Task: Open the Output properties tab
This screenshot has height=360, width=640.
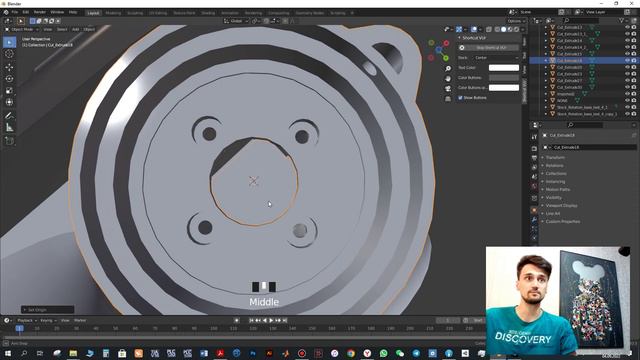Action: coord(534,158)
